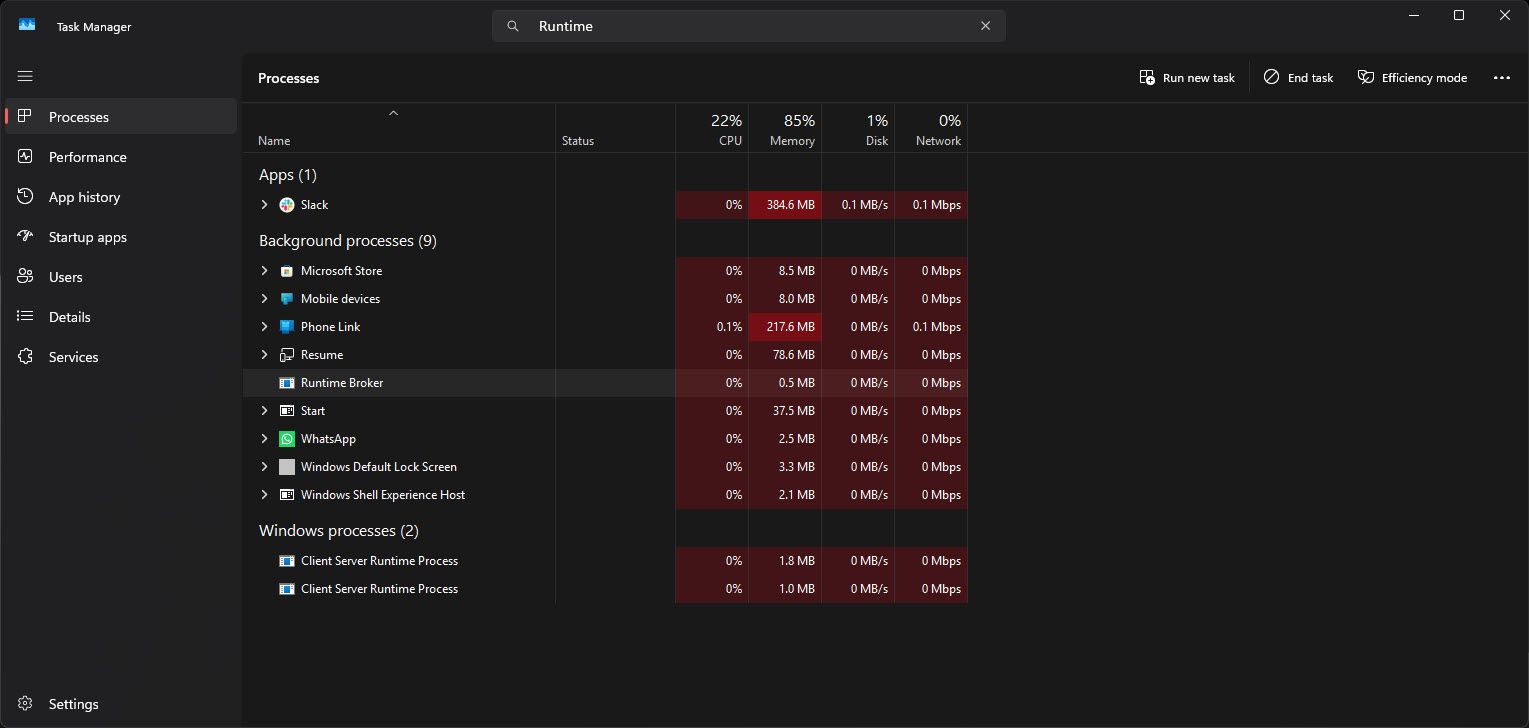Open App history from the sidebar
1529x728 pixels.
(x=83, y=197)
